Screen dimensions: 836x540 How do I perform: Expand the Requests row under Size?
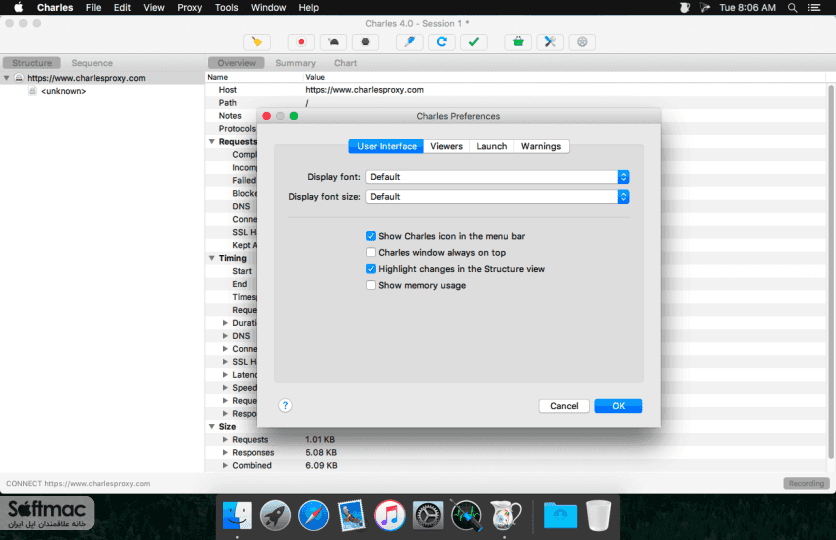[225, 439]
